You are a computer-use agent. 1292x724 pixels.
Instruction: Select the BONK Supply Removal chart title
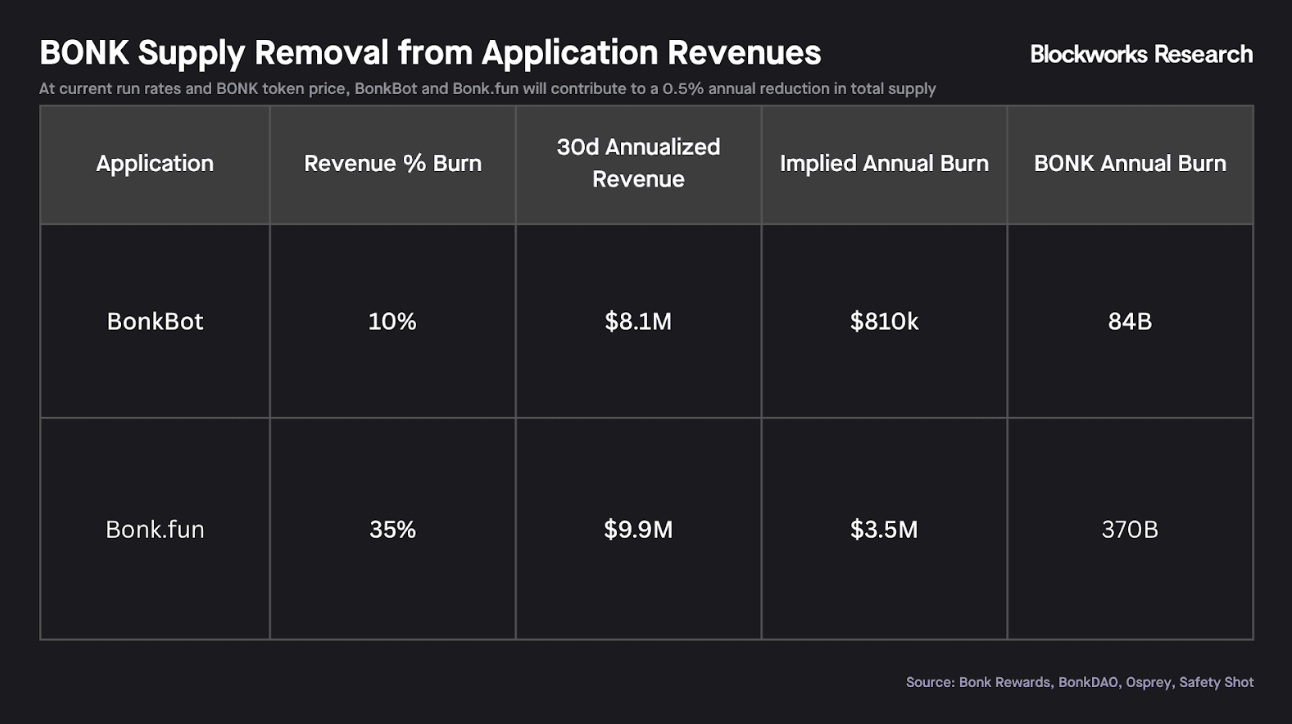coord(430,52)
